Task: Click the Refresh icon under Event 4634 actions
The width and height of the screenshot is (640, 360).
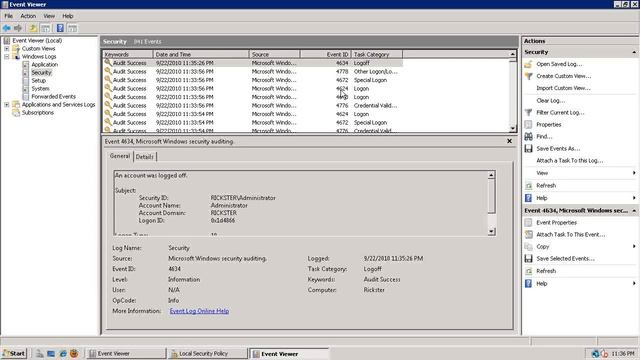Action: tap(528, 271)
